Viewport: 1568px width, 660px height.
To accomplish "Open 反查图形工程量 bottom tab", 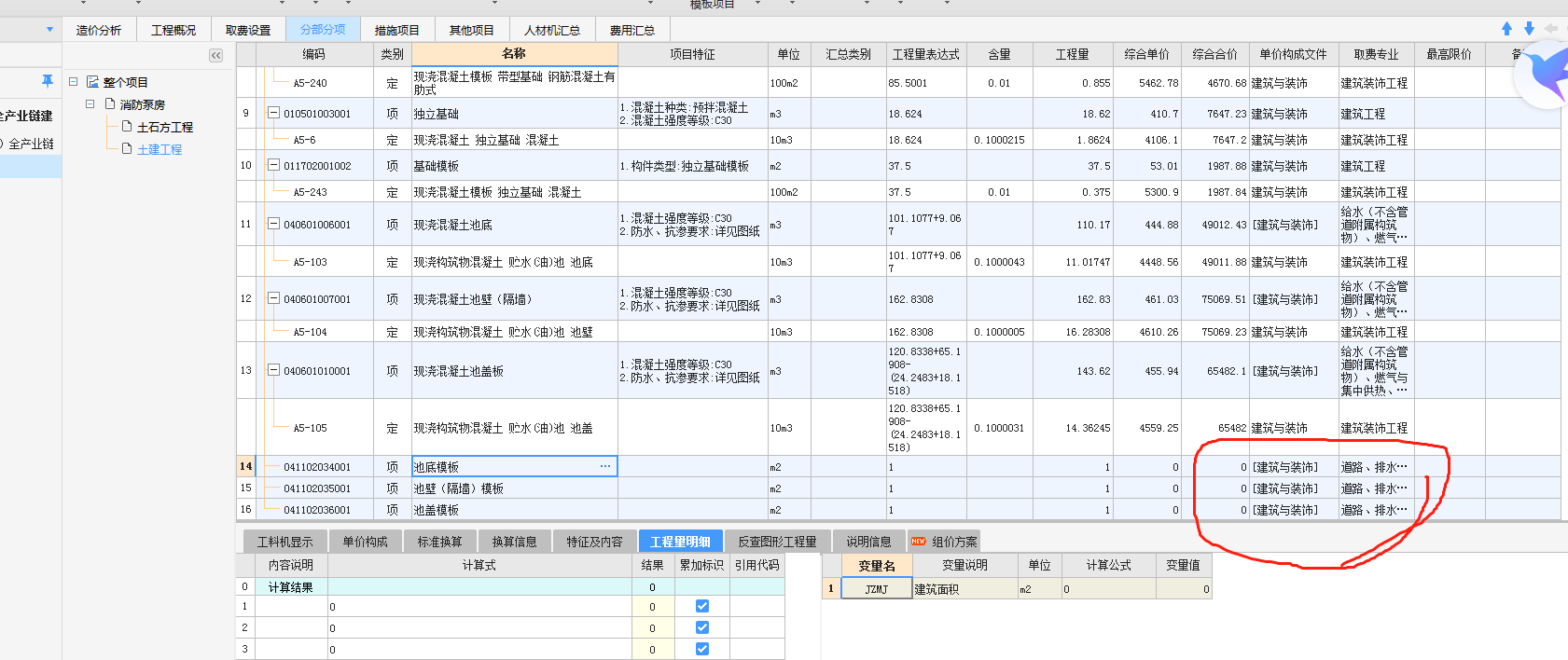I will pos(778,542).
